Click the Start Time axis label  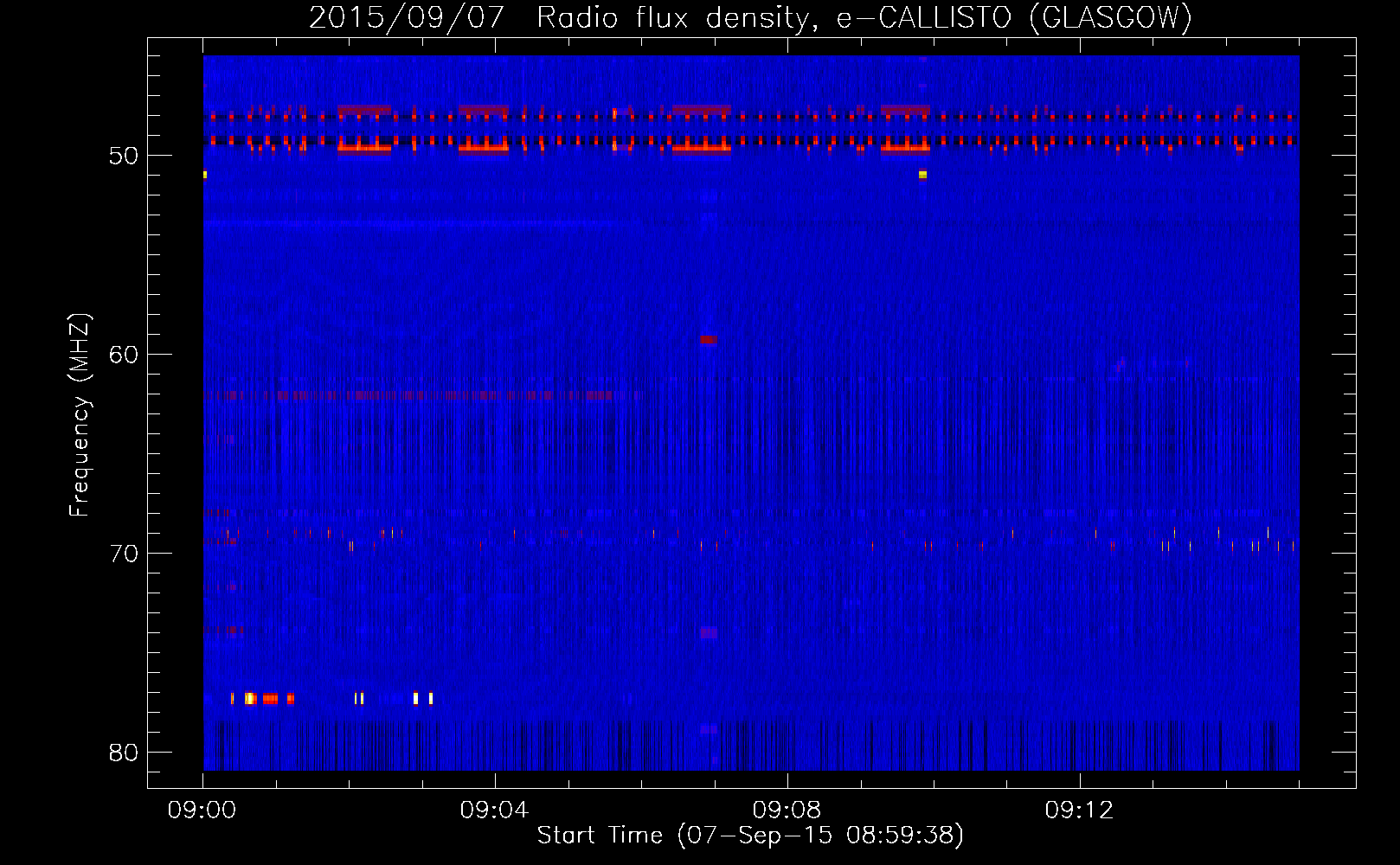750,835
